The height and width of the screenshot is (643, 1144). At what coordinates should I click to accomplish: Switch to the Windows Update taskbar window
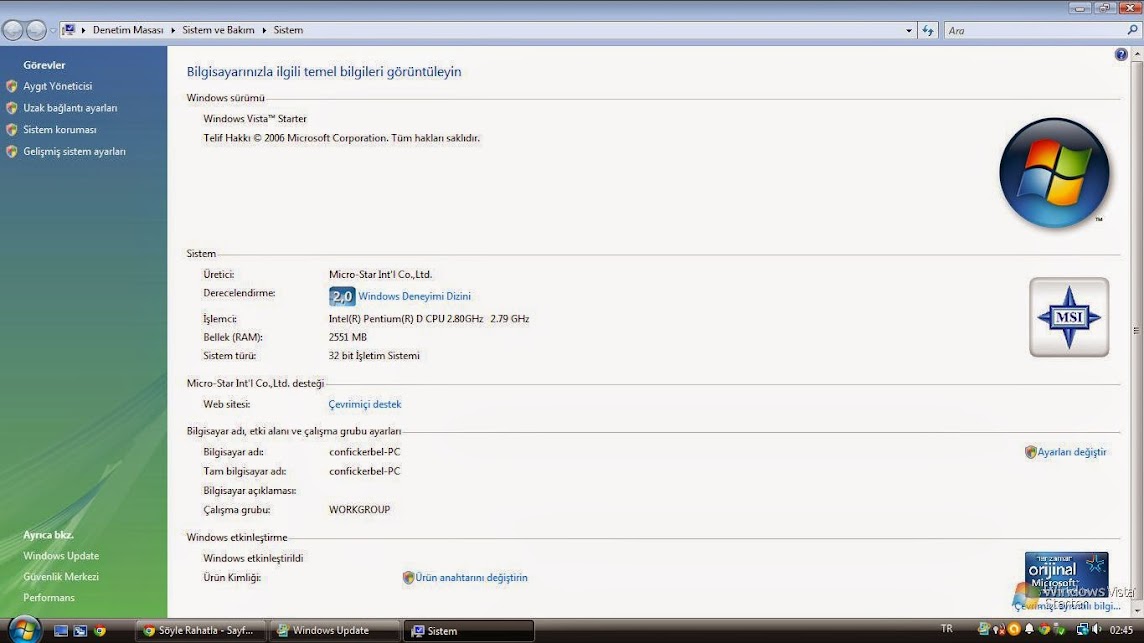(x=331, y=631)
